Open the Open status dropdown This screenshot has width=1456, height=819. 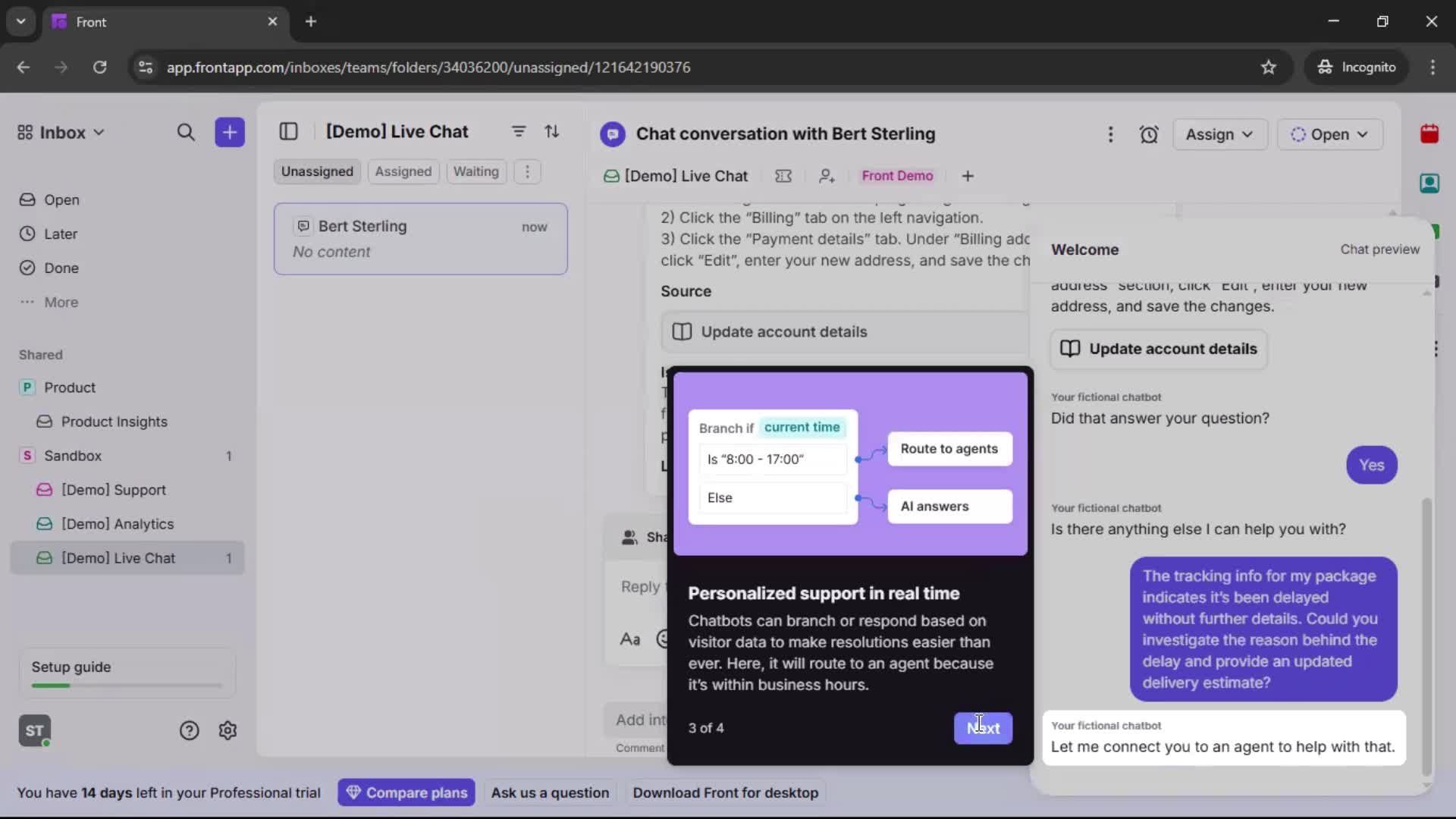click(x=1330, y=134)
